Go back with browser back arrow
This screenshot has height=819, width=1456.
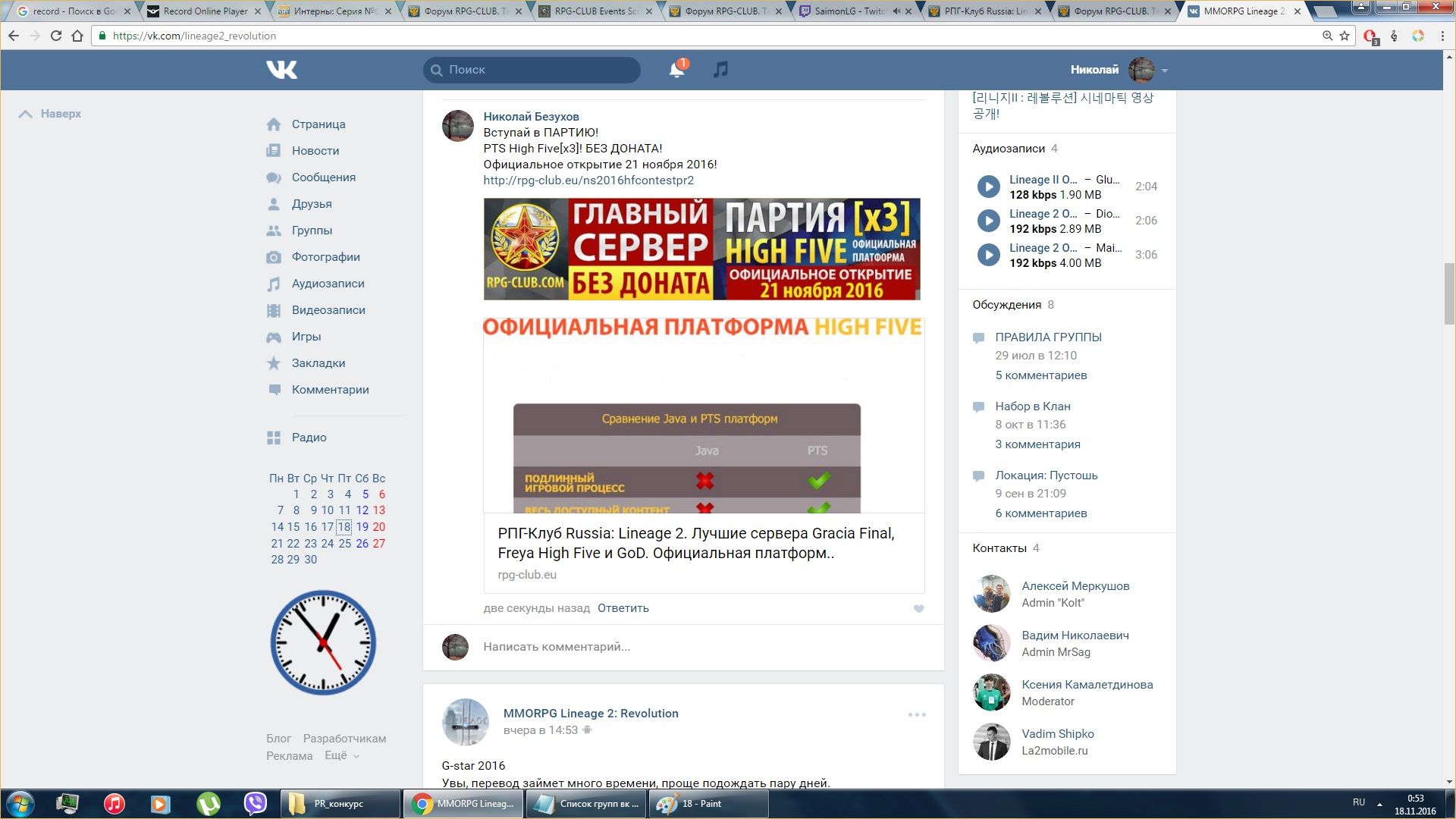point(14,36)
